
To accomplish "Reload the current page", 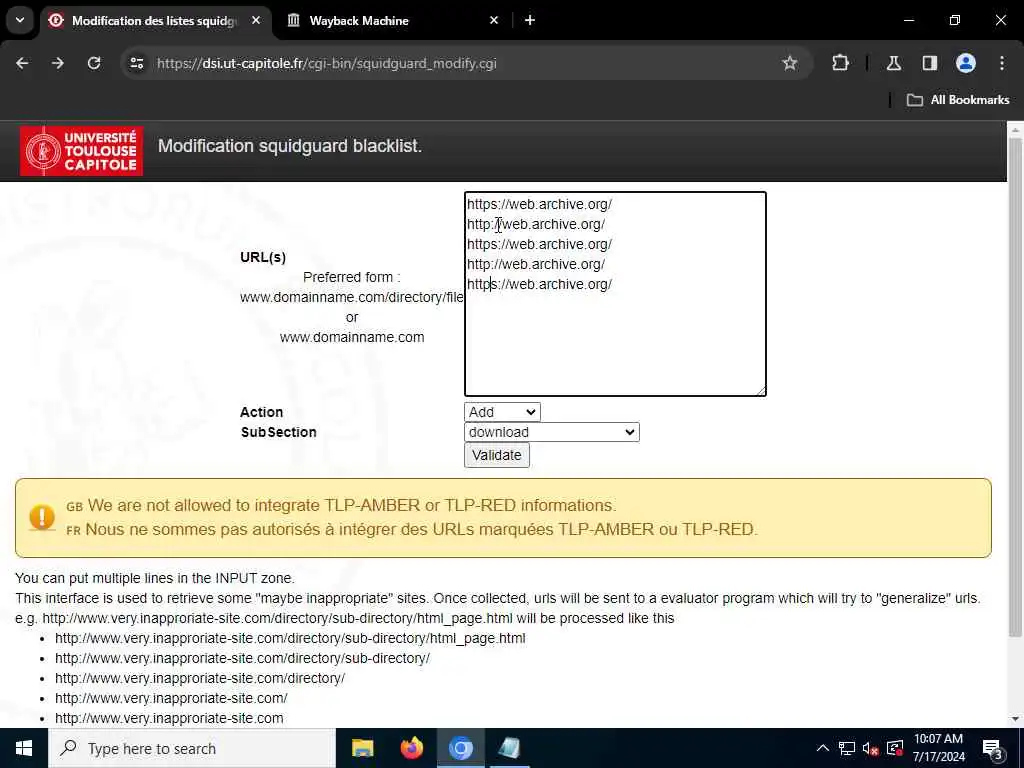I will (x=94, y=63).
